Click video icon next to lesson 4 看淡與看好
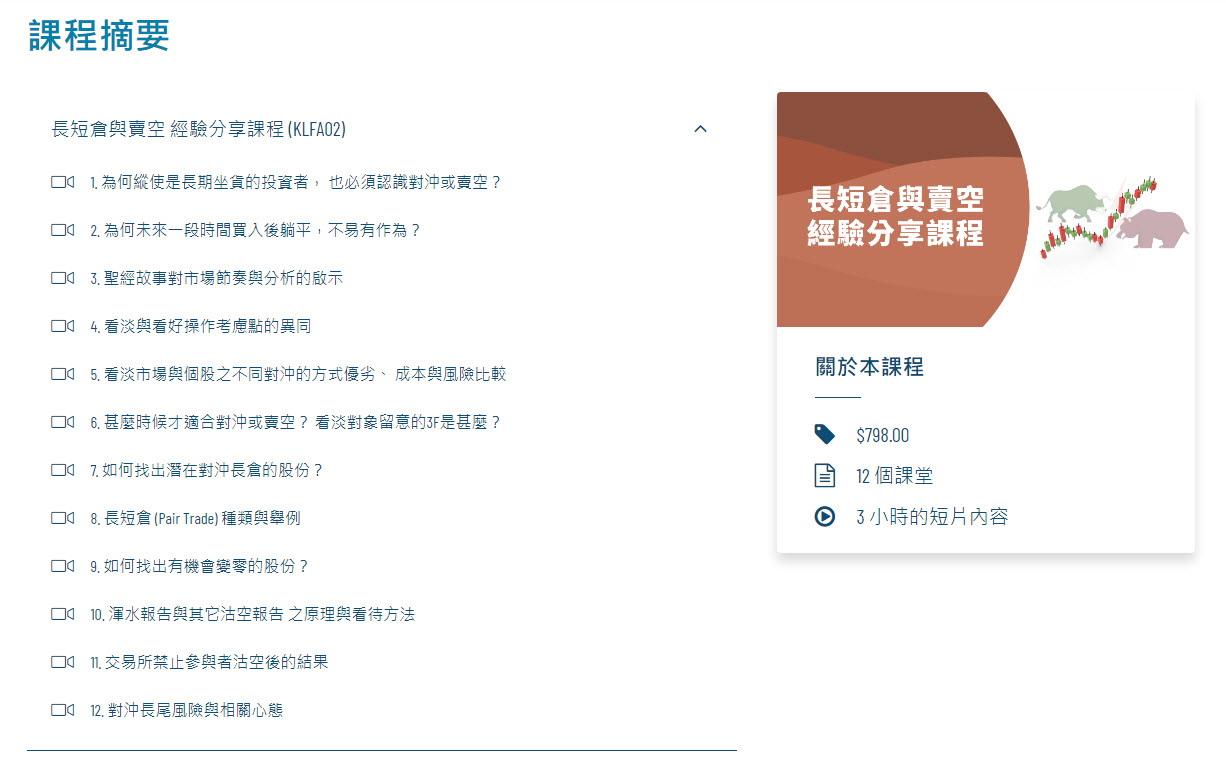This screenshot has width=1226, height=764. [62, 326]
